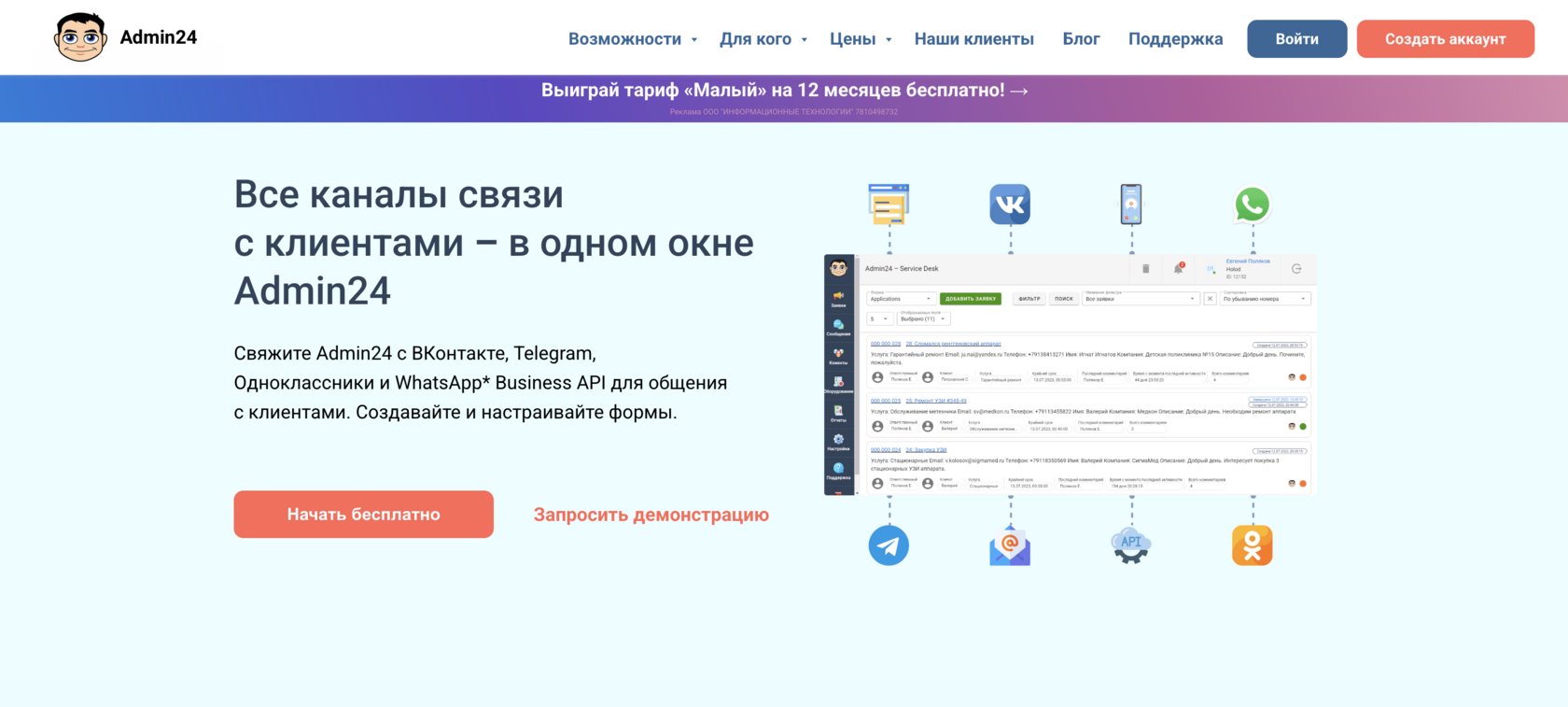Open Наши клиенты page
Viewport: 1568px width, 707px height.
coord(974,39)
